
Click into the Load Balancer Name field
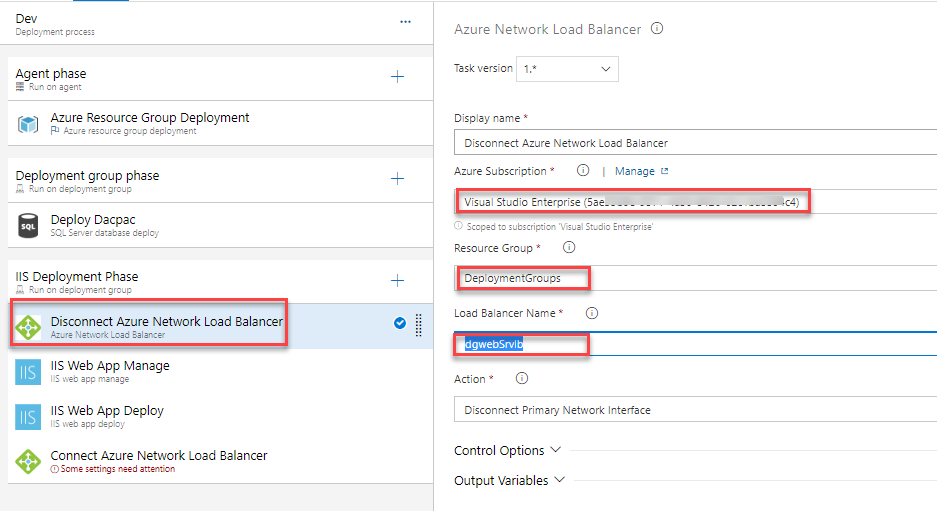696,344
